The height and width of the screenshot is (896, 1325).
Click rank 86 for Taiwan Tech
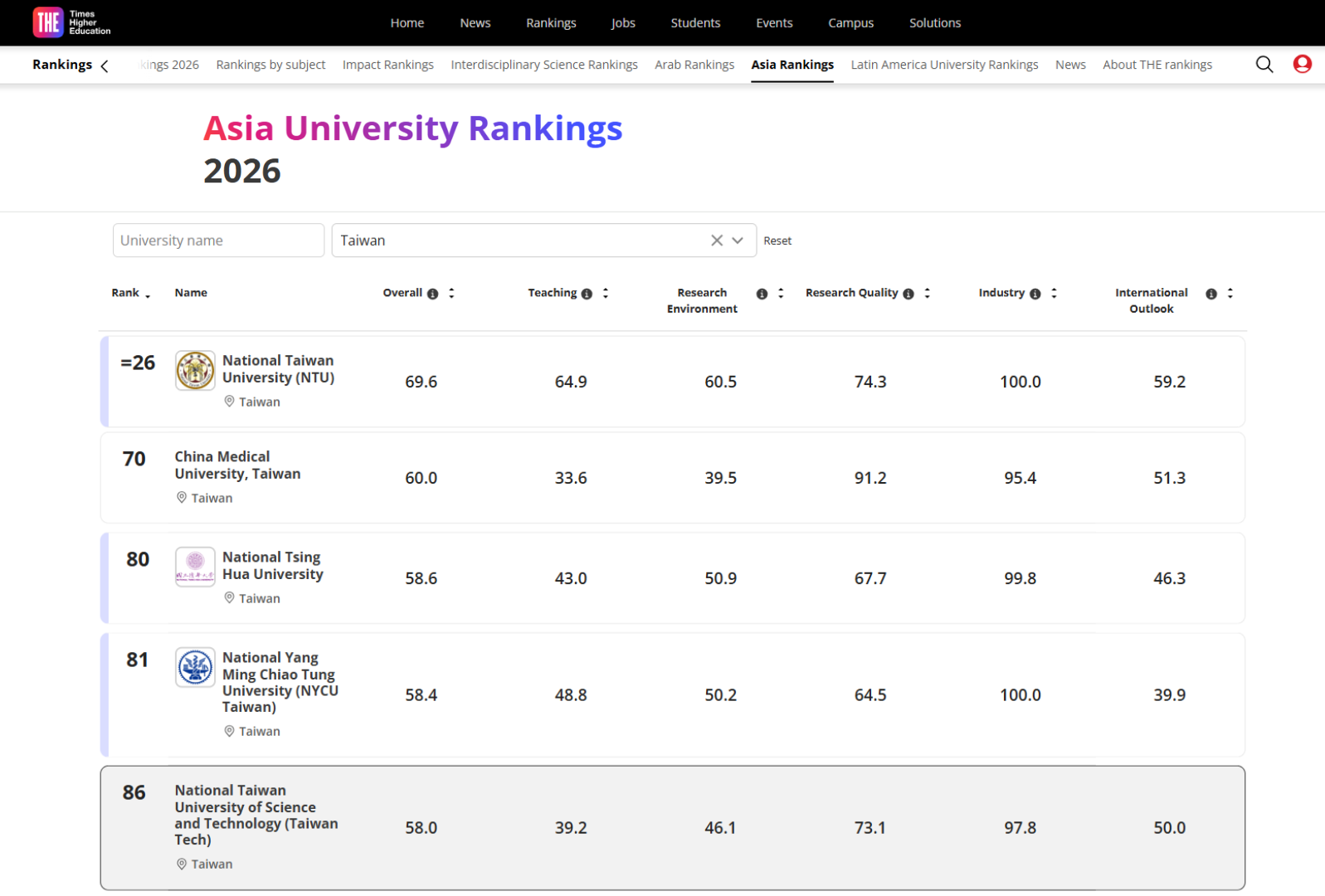tap(134, 792)
